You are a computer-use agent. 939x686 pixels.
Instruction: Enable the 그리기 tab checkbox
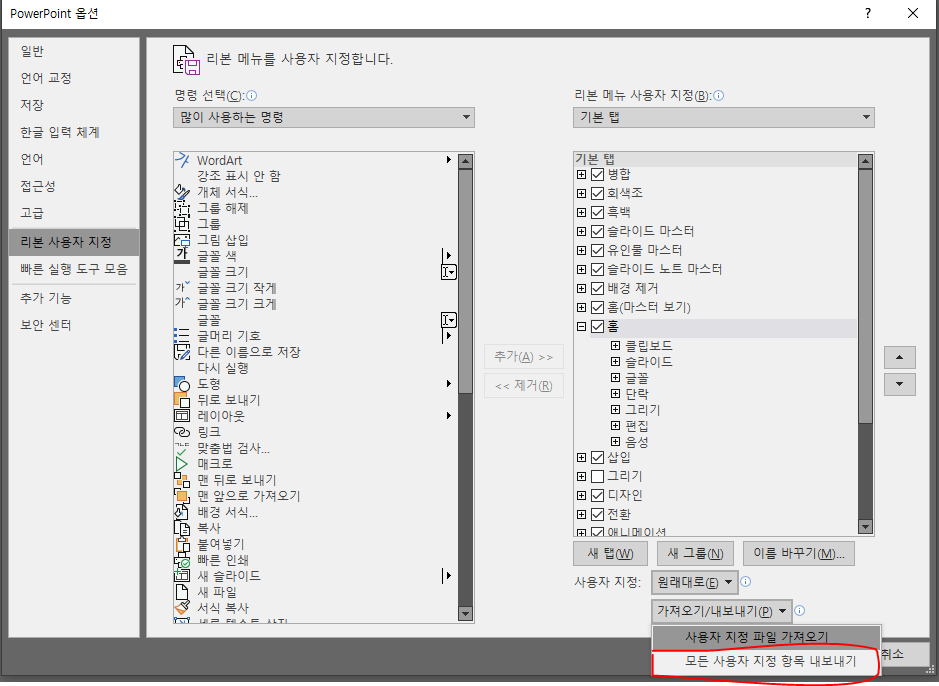point(597,476)
